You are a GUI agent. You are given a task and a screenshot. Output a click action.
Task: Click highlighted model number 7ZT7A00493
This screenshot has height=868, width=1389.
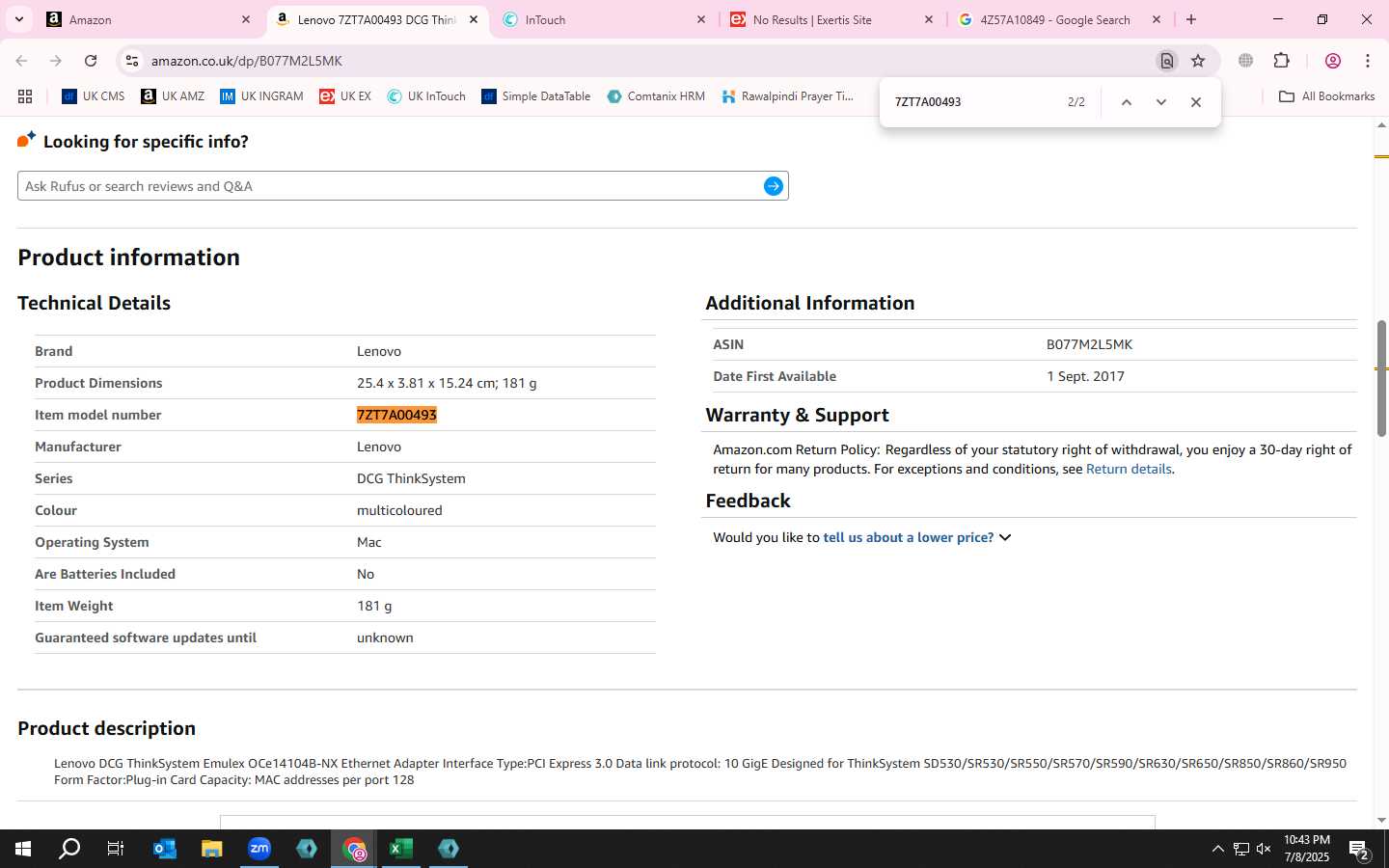[x=396, y=415]
